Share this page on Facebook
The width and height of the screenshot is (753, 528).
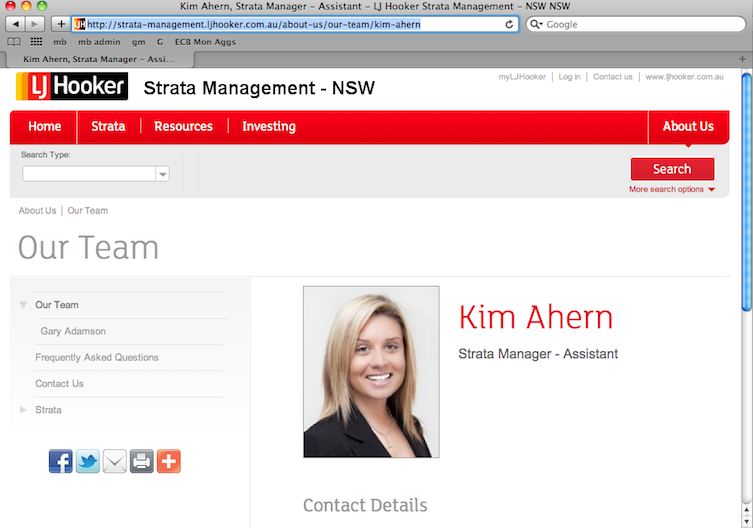tap(61, 461)
